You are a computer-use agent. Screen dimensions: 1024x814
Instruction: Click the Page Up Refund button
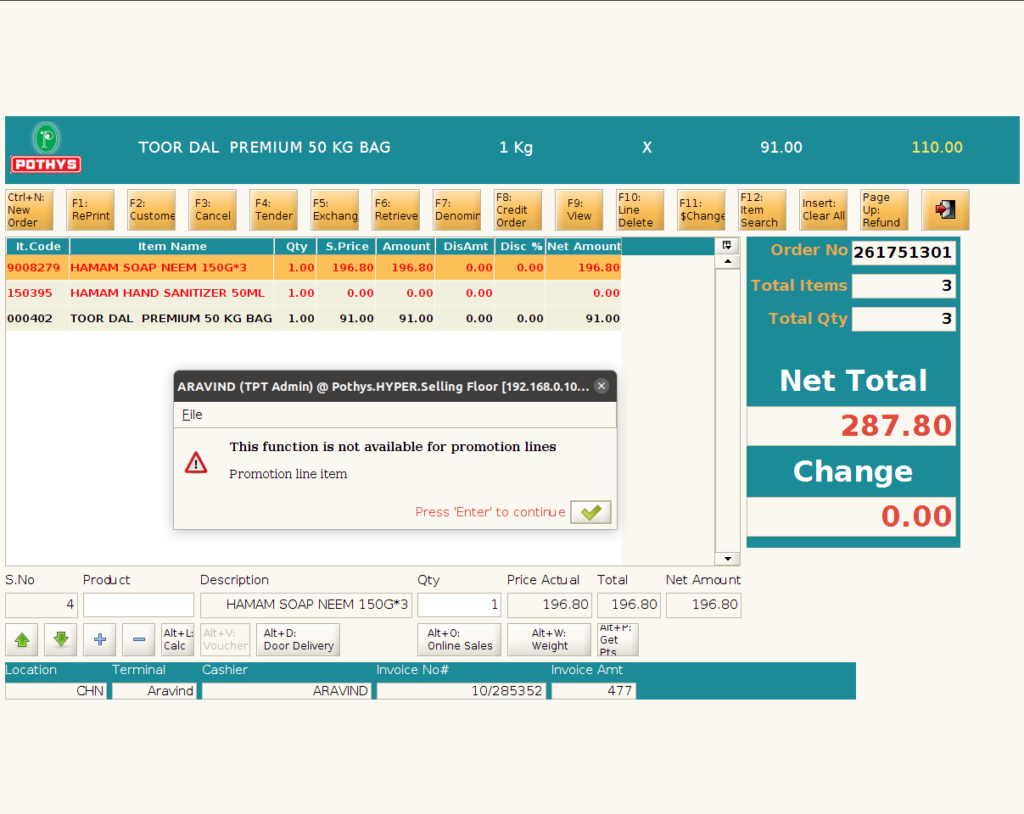click(x=884, y=210)
